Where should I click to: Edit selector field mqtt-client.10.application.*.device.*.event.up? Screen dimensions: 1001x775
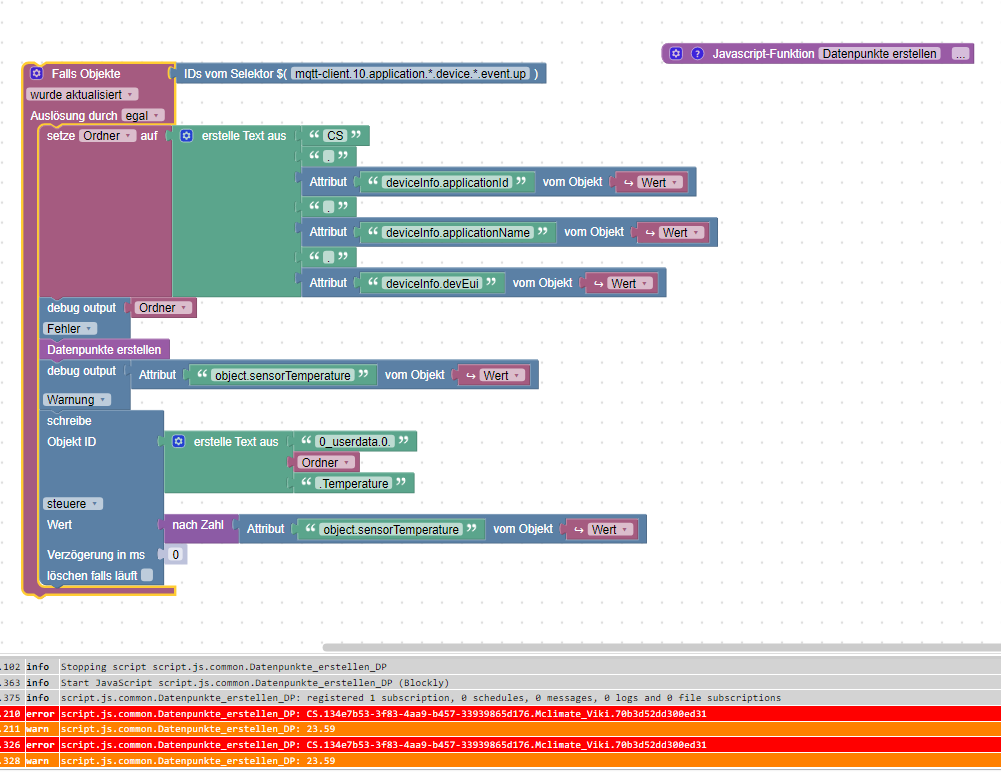click(x=410, y=74)
